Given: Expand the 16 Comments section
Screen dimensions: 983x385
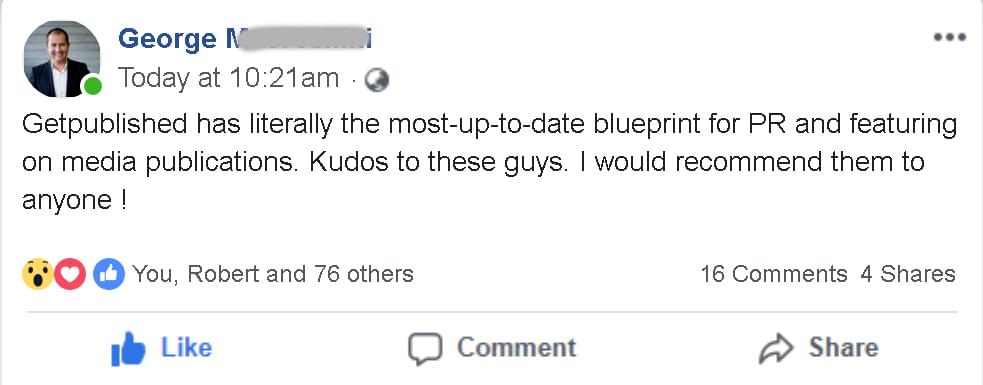Looking at the screenshot, I should 774,274.
